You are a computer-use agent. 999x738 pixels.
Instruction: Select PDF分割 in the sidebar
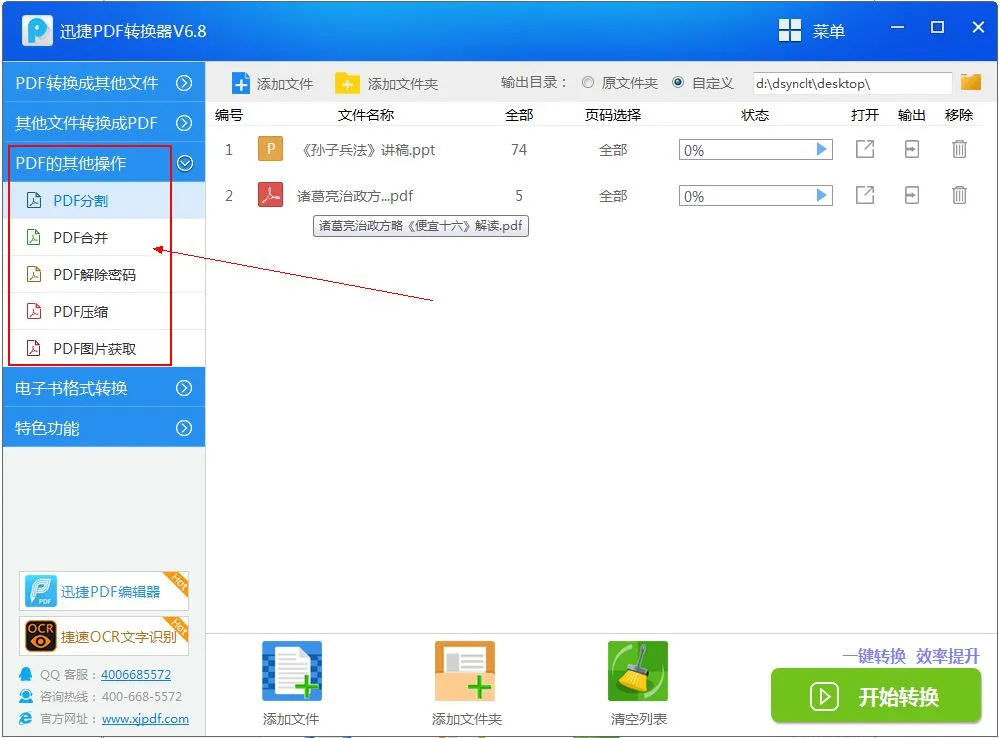104,200
